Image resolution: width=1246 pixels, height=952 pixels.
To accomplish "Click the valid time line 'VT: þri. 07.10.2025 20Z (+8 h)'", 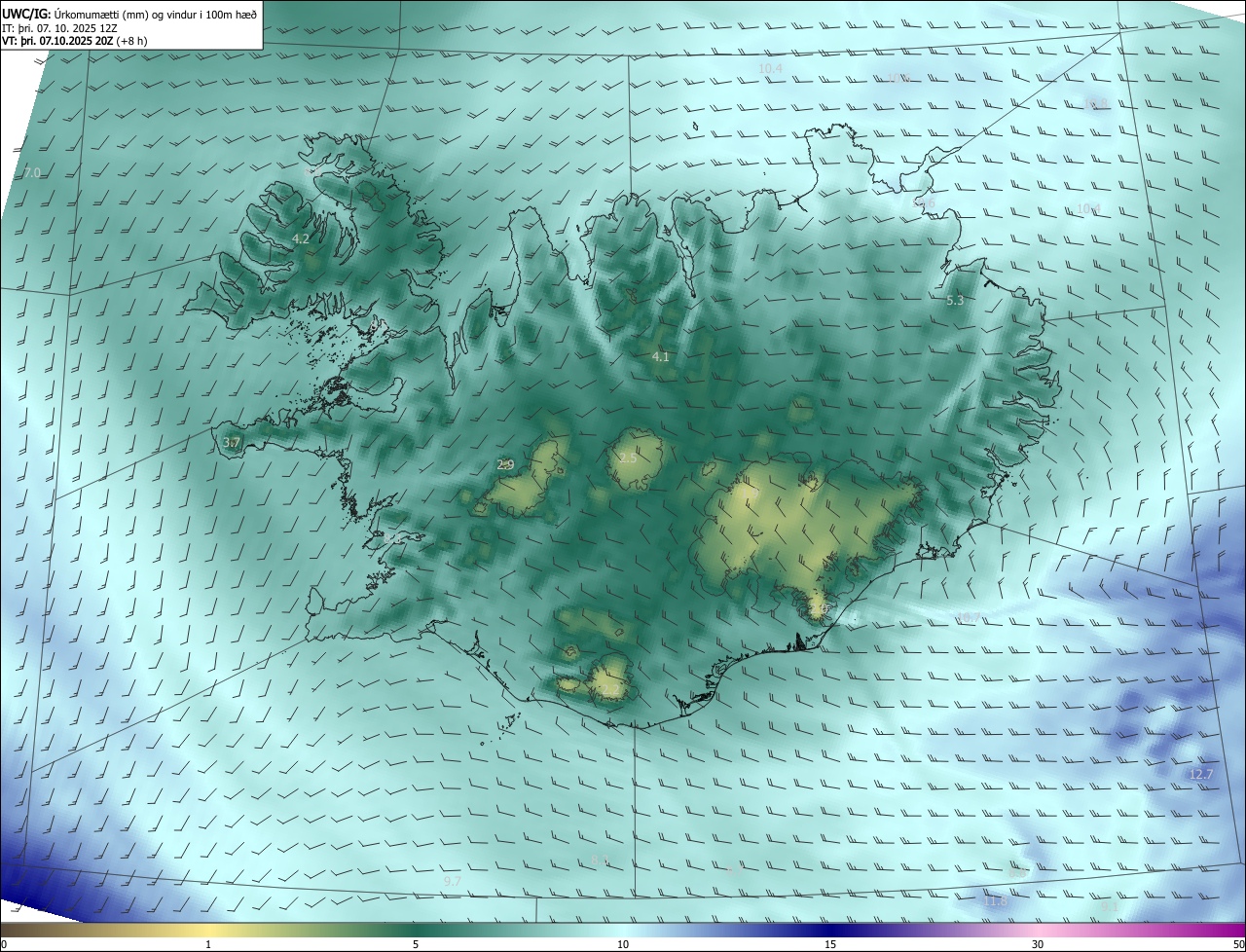I will point(75,41).
